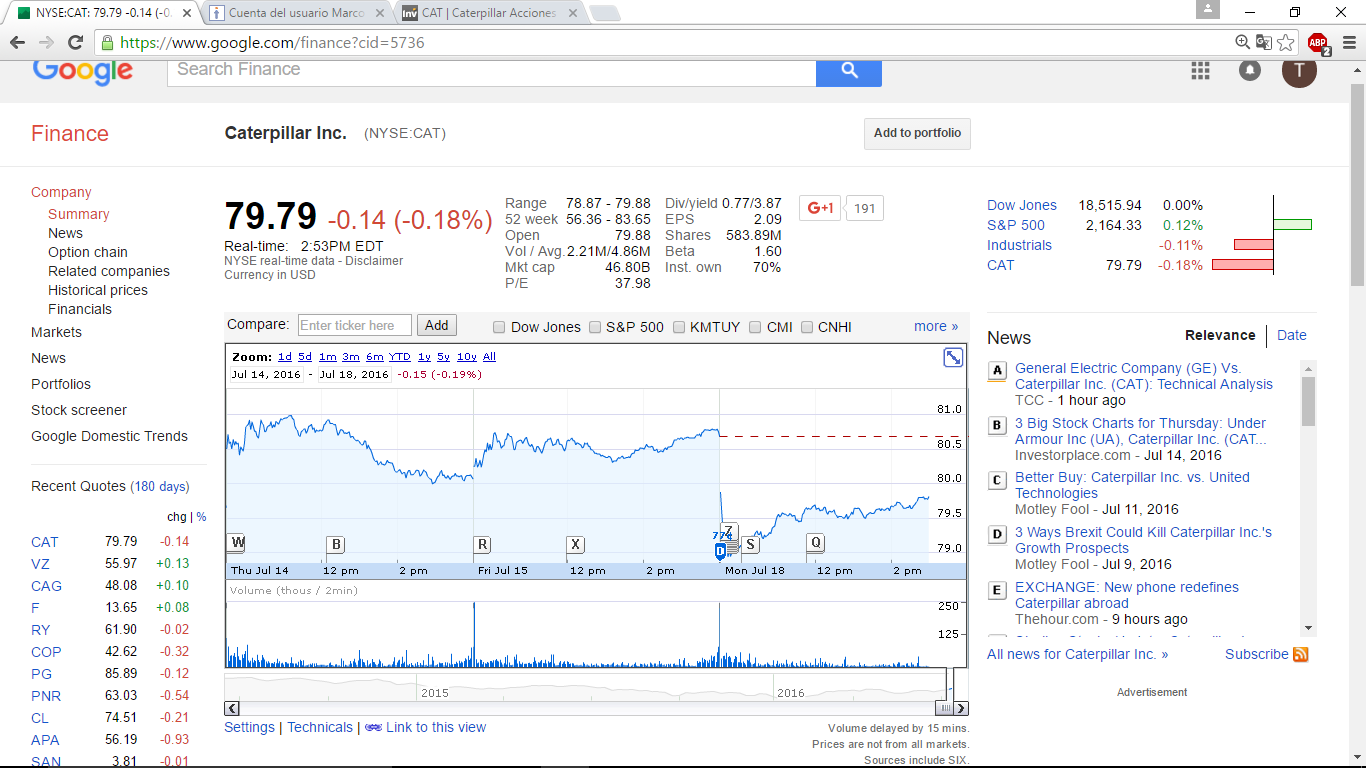Open the Adblock Plus extension icon
The width and height of the screenshot is (1366, 768).
pos(1318,43)
